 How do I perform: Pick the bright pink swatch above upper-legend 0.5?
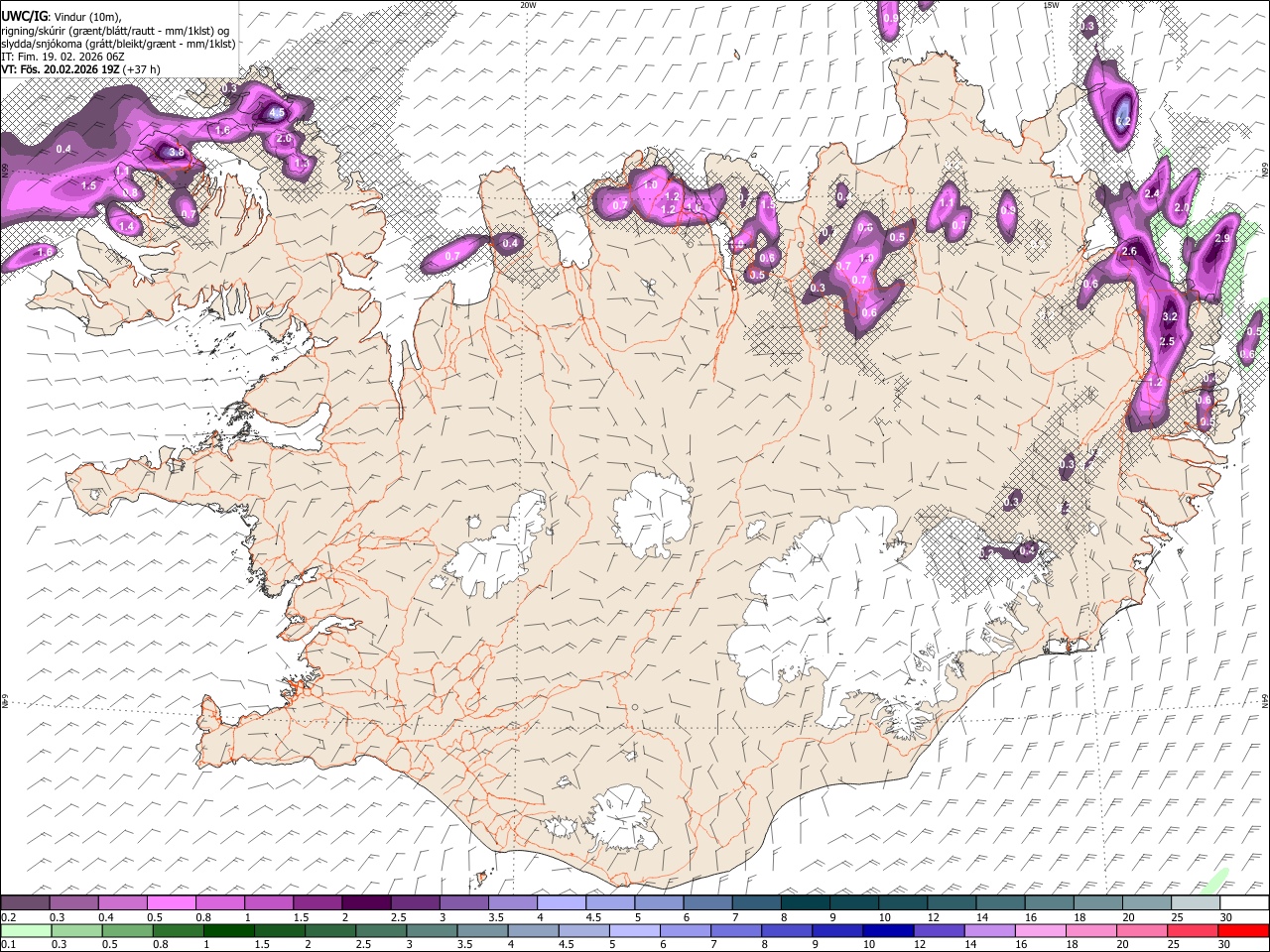[172, 903]
